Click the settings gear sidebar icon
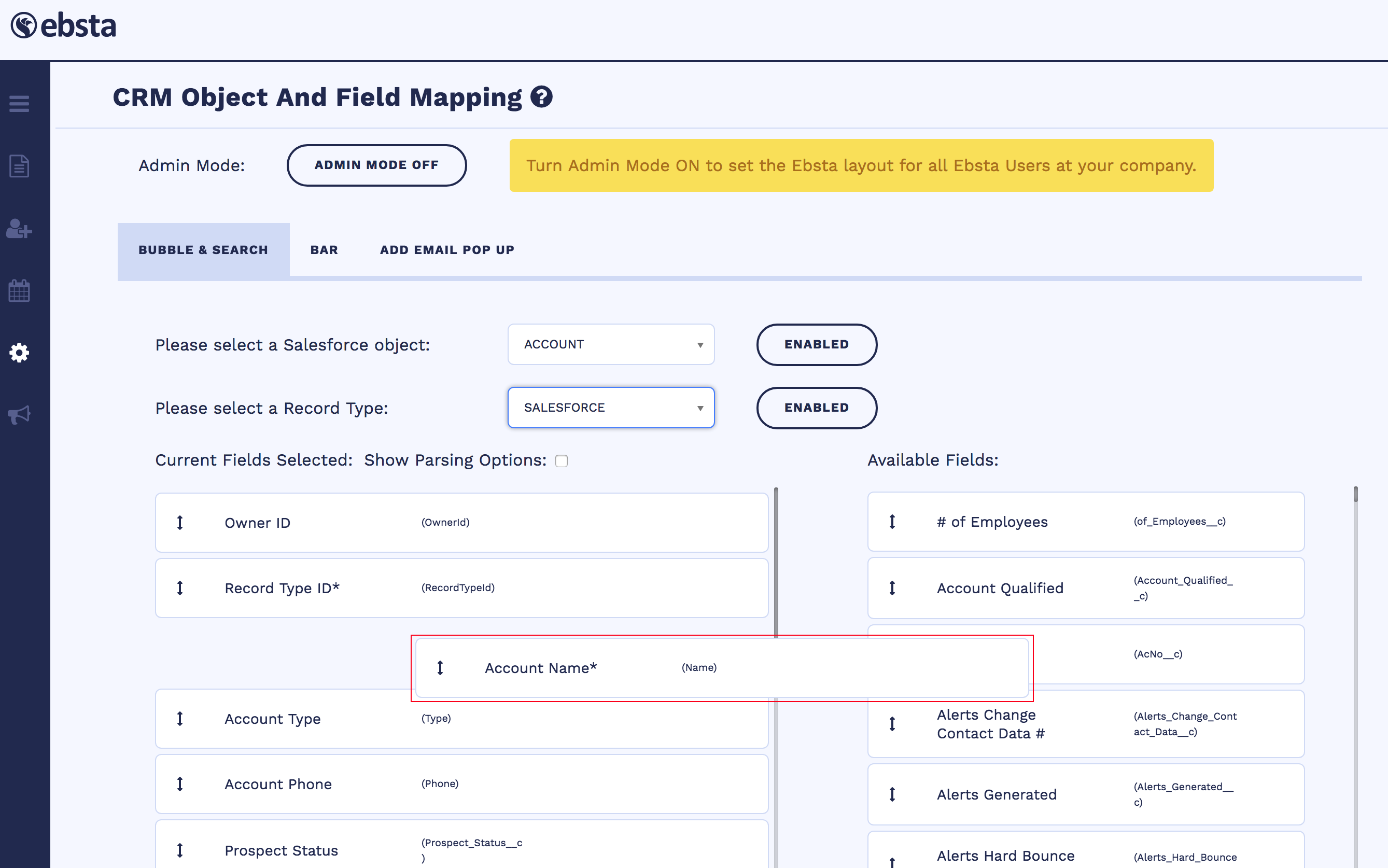The width and height of the screenshot is (1388, 868). (19, 353)
